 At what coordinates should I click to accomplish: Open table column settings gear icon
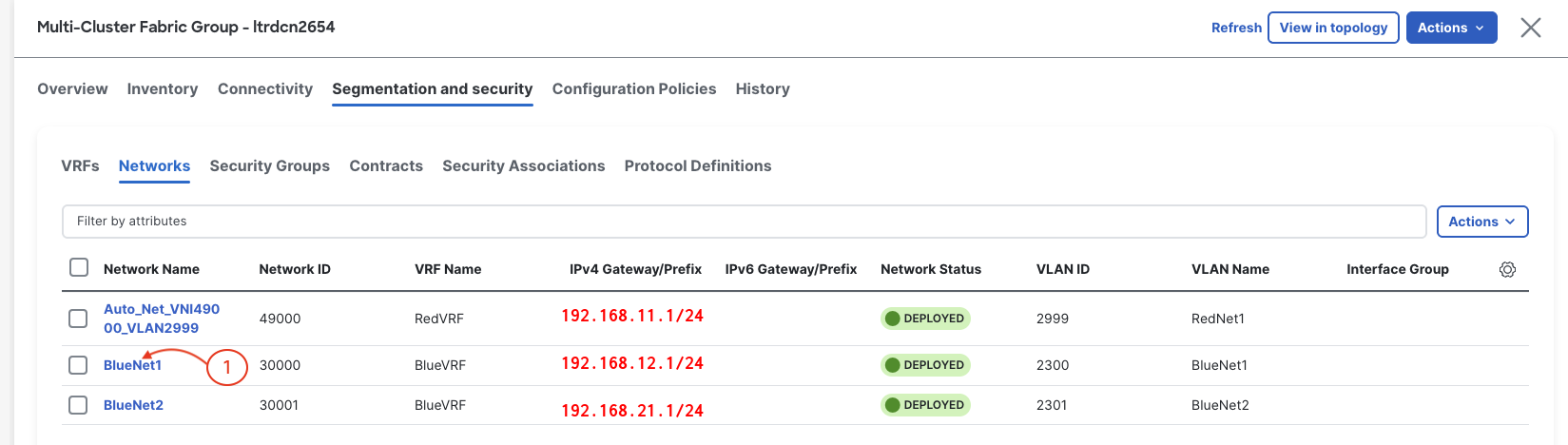(x=1507, y=270)
